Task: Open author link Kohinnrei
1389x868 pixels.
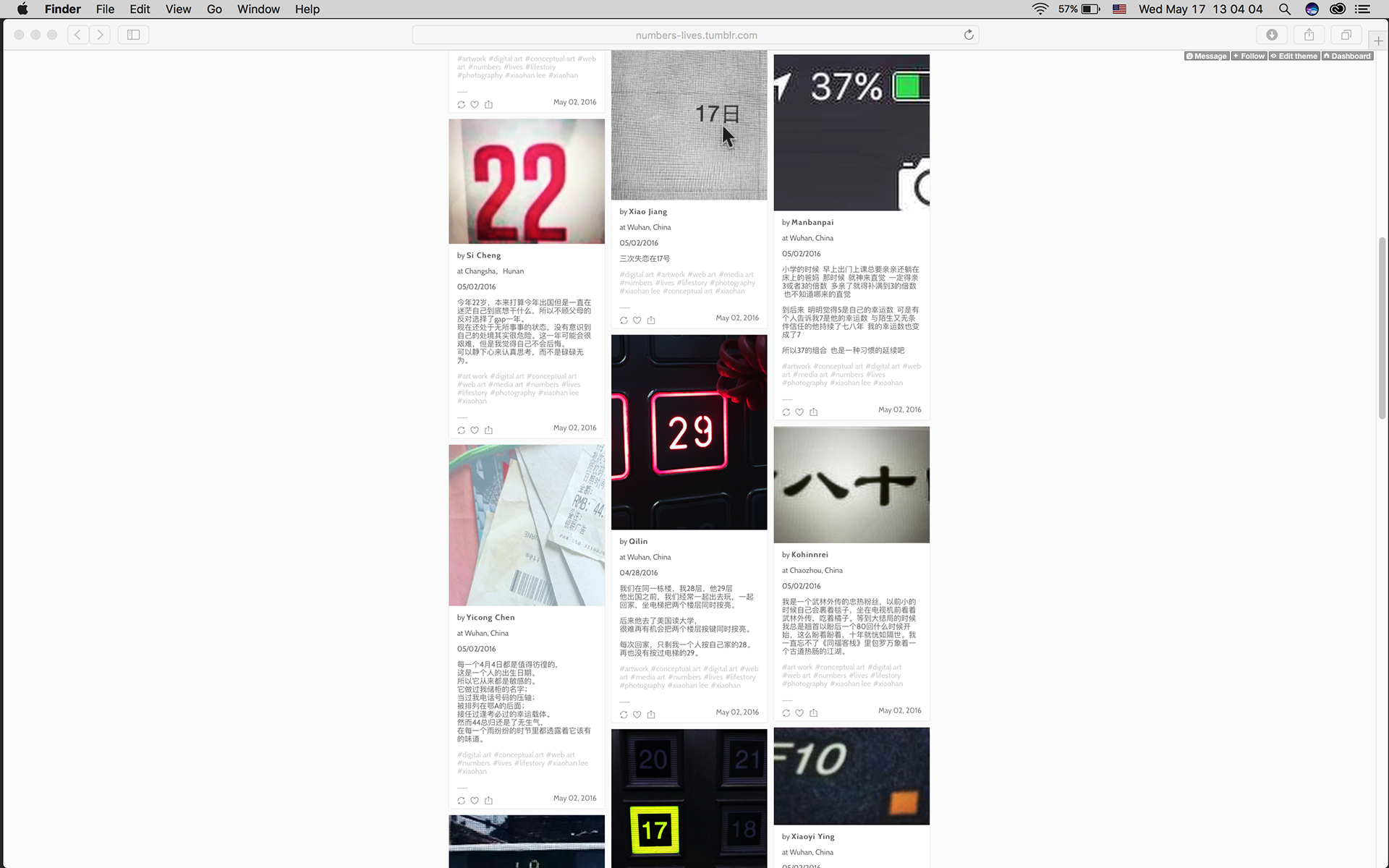Action: tap(810, 555)
